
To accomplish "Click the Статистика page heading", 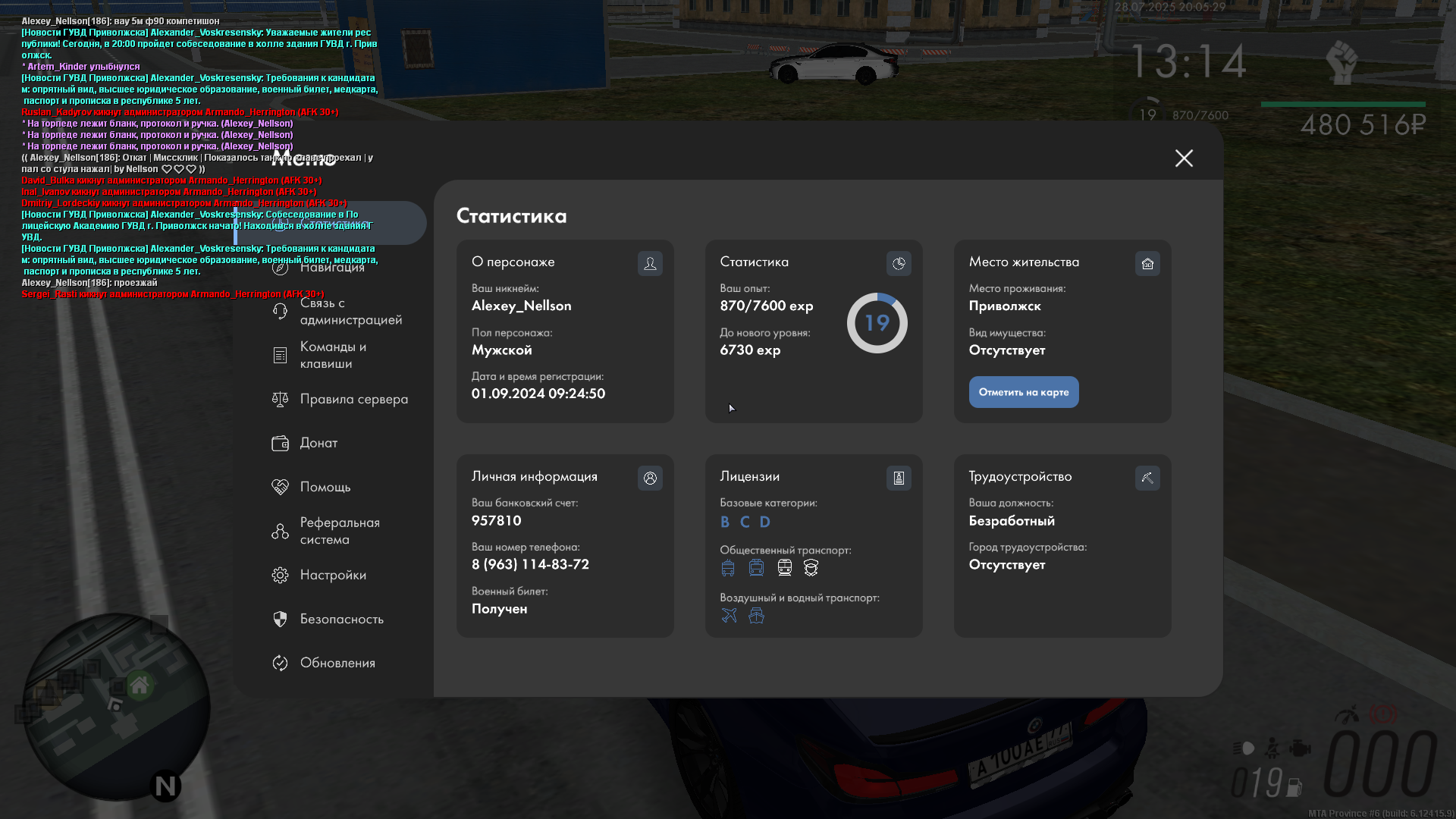I will tap(511, 216).
